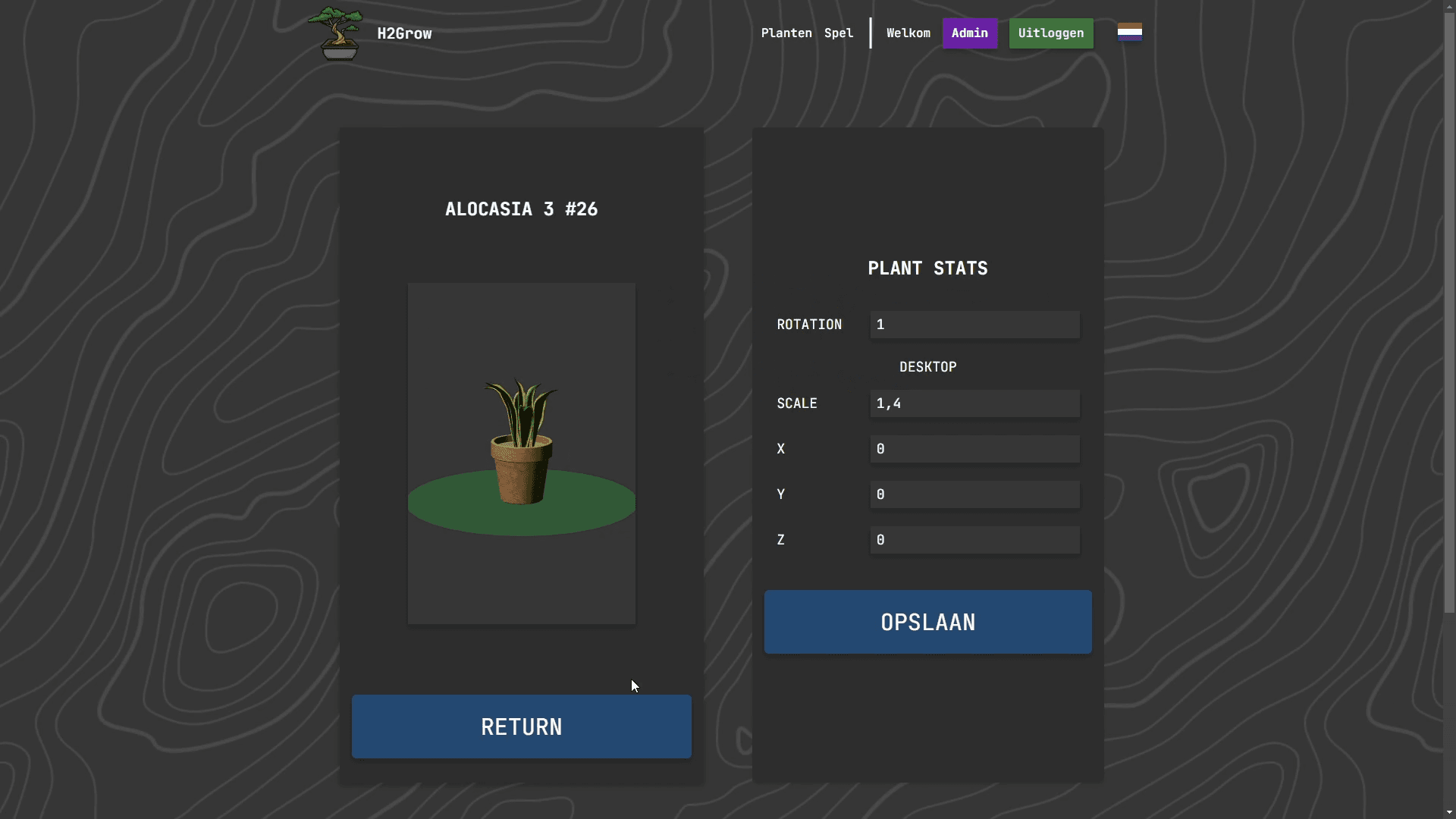Click into the Rotation input field

coord(974,325)
